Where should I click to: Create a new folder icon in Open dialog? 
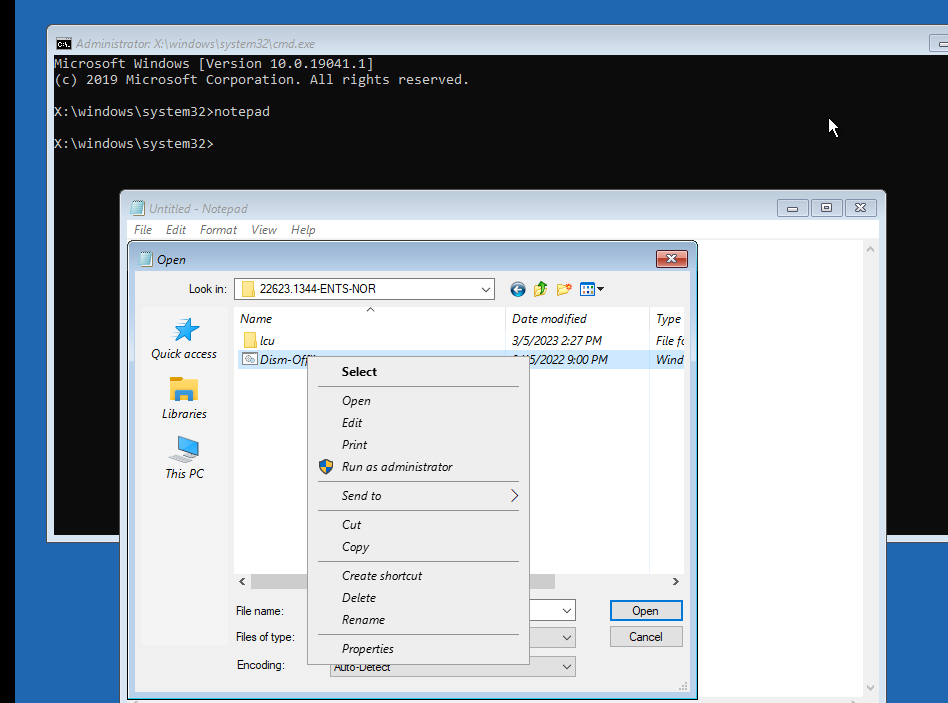coord(564,290)
